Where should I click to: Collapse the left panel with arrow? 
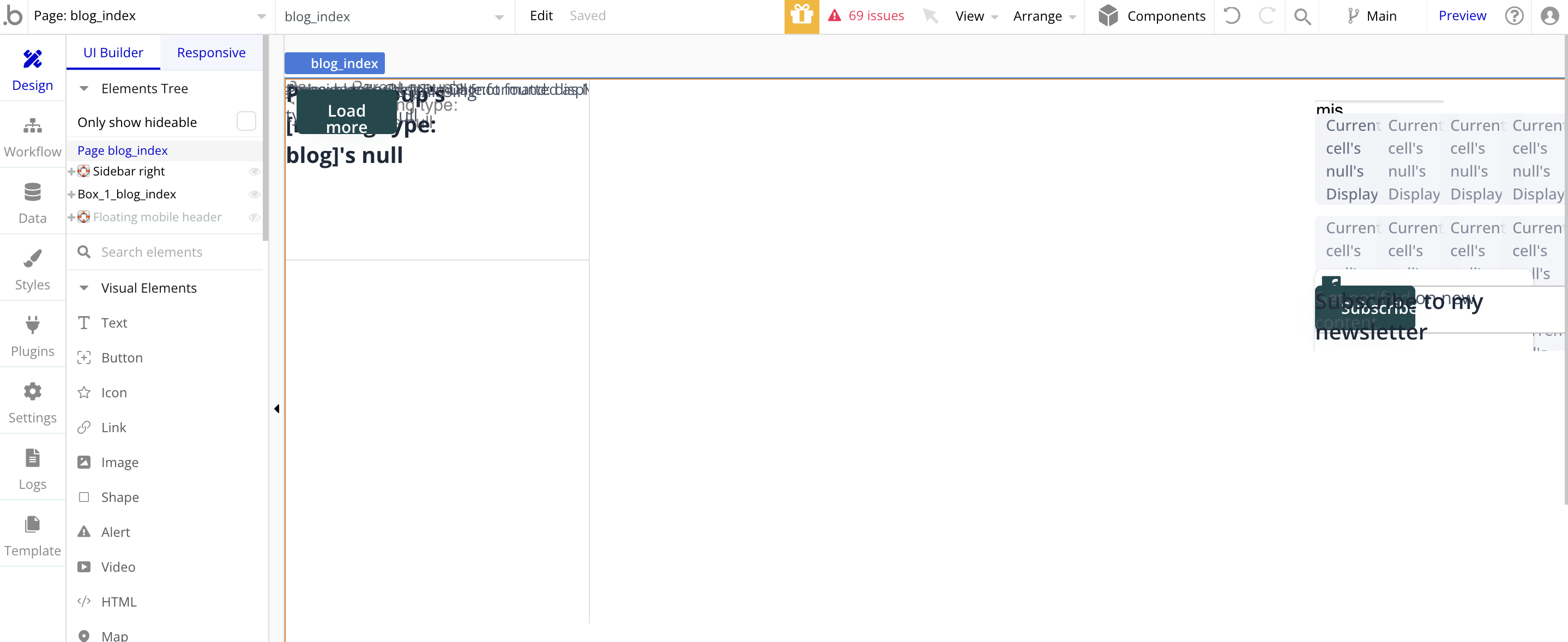pyautogui.click(x=277, y=408)
